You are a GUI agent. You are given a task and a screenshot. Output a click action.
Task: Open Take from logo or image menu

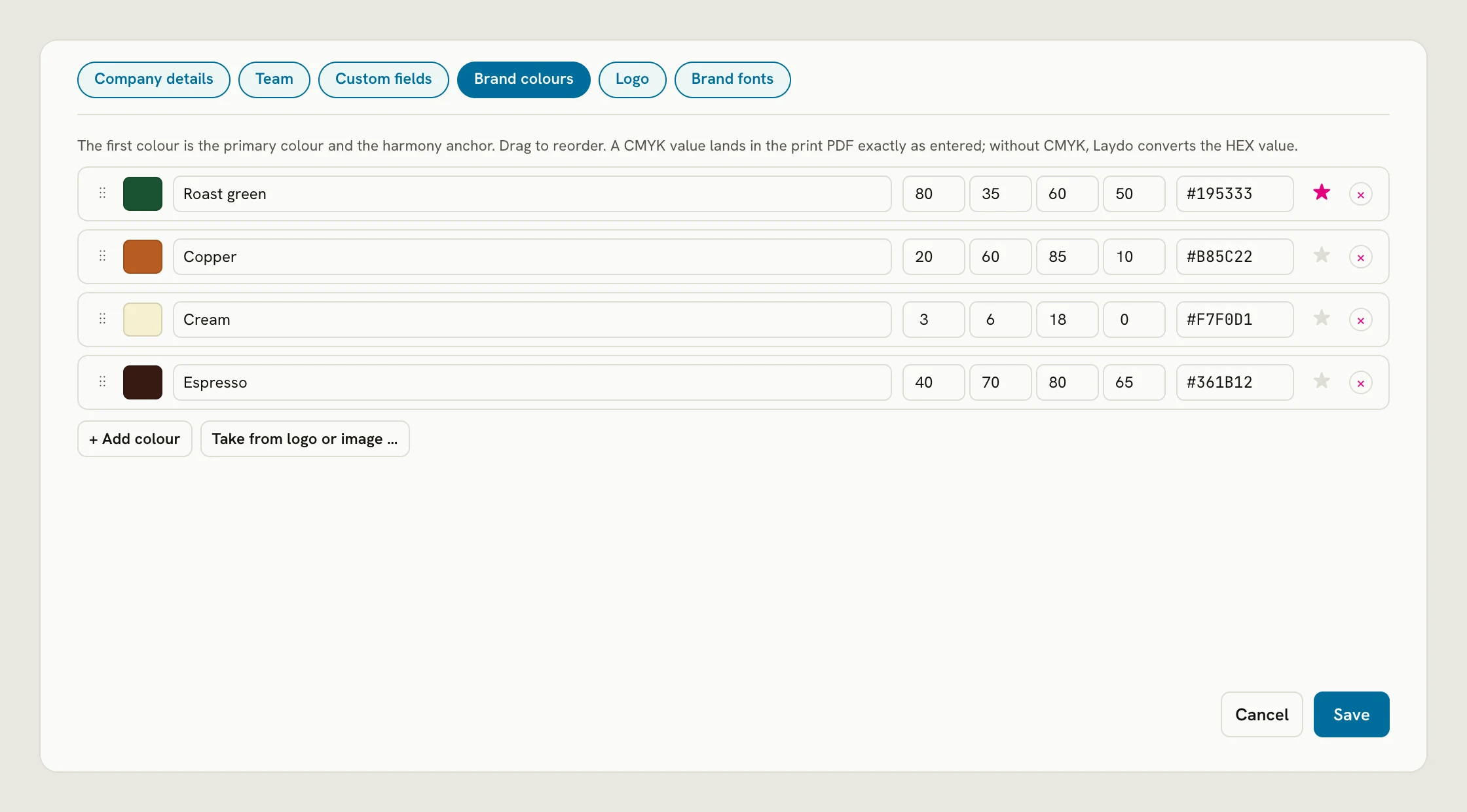click(x=305, y=439)
